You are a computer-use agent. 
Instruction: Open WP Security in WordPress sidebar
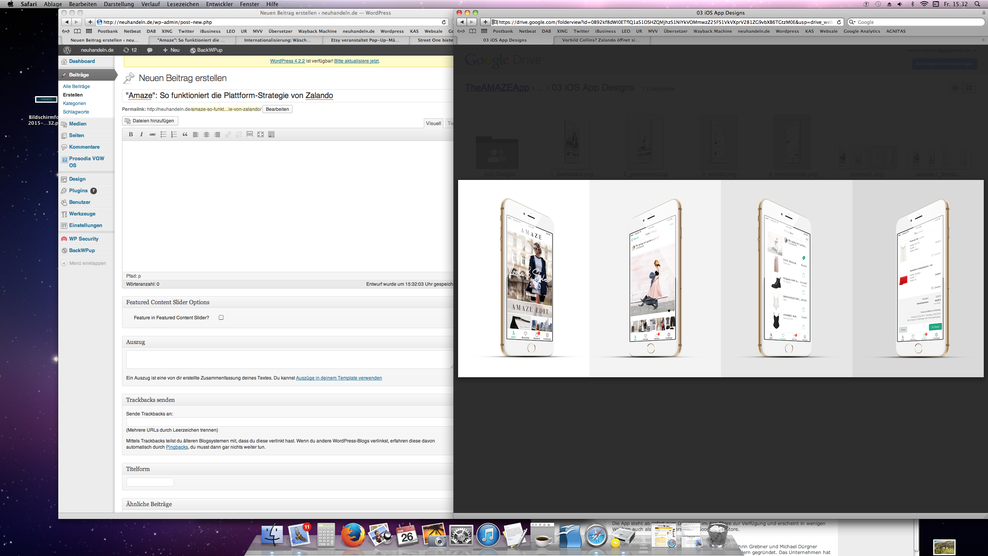pos(84,239)
